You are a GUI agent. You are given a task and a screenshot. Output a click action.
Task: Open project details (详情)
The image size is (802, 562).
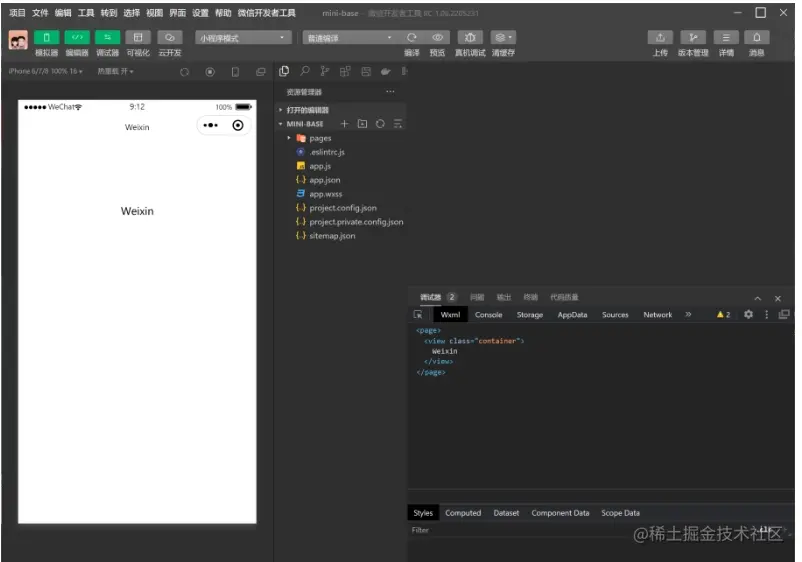pyautogui.click(x=726, y=37)
